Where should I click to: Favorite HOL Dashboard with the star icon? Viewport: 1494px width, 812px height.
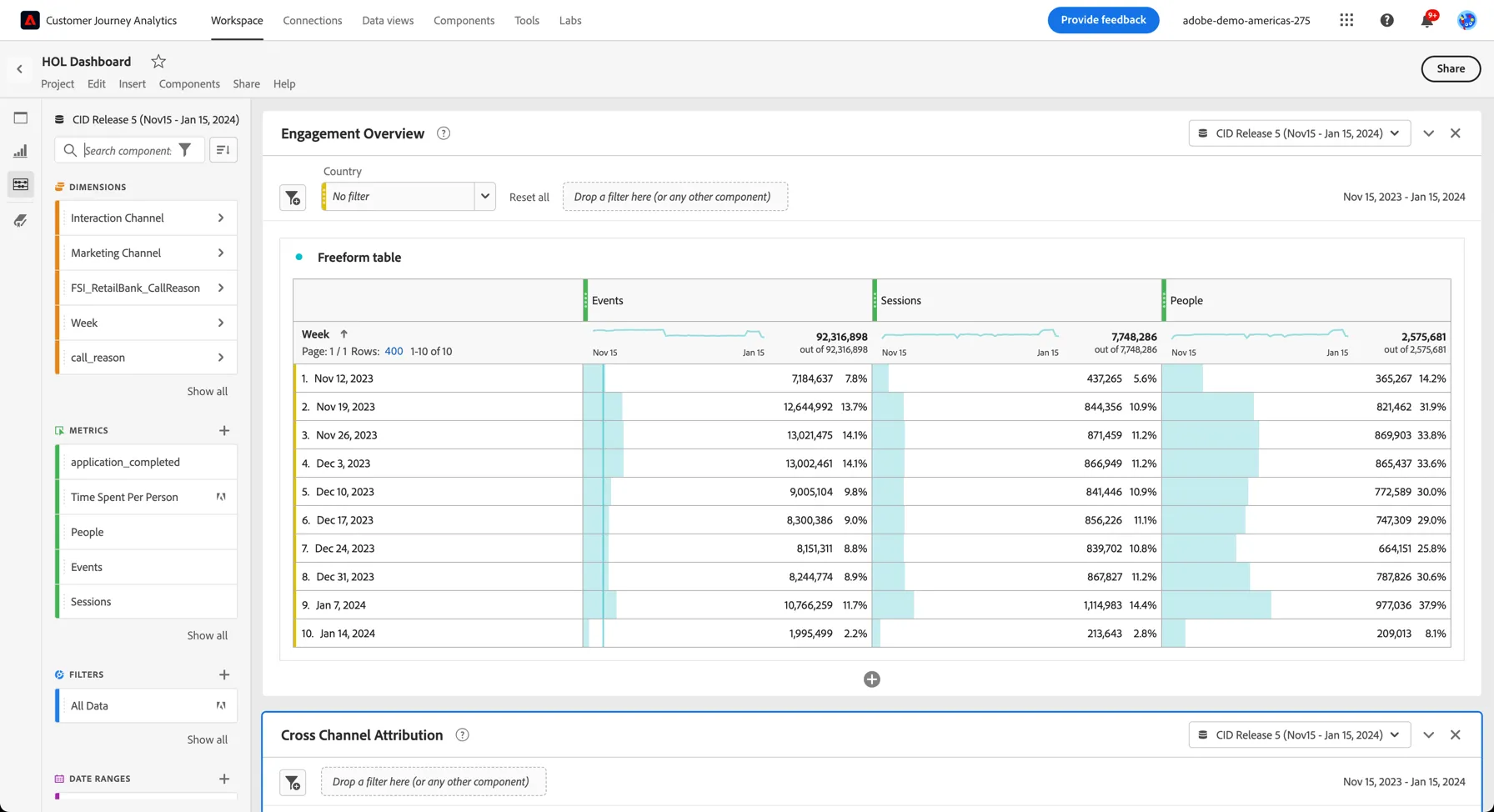pos(158,61)
